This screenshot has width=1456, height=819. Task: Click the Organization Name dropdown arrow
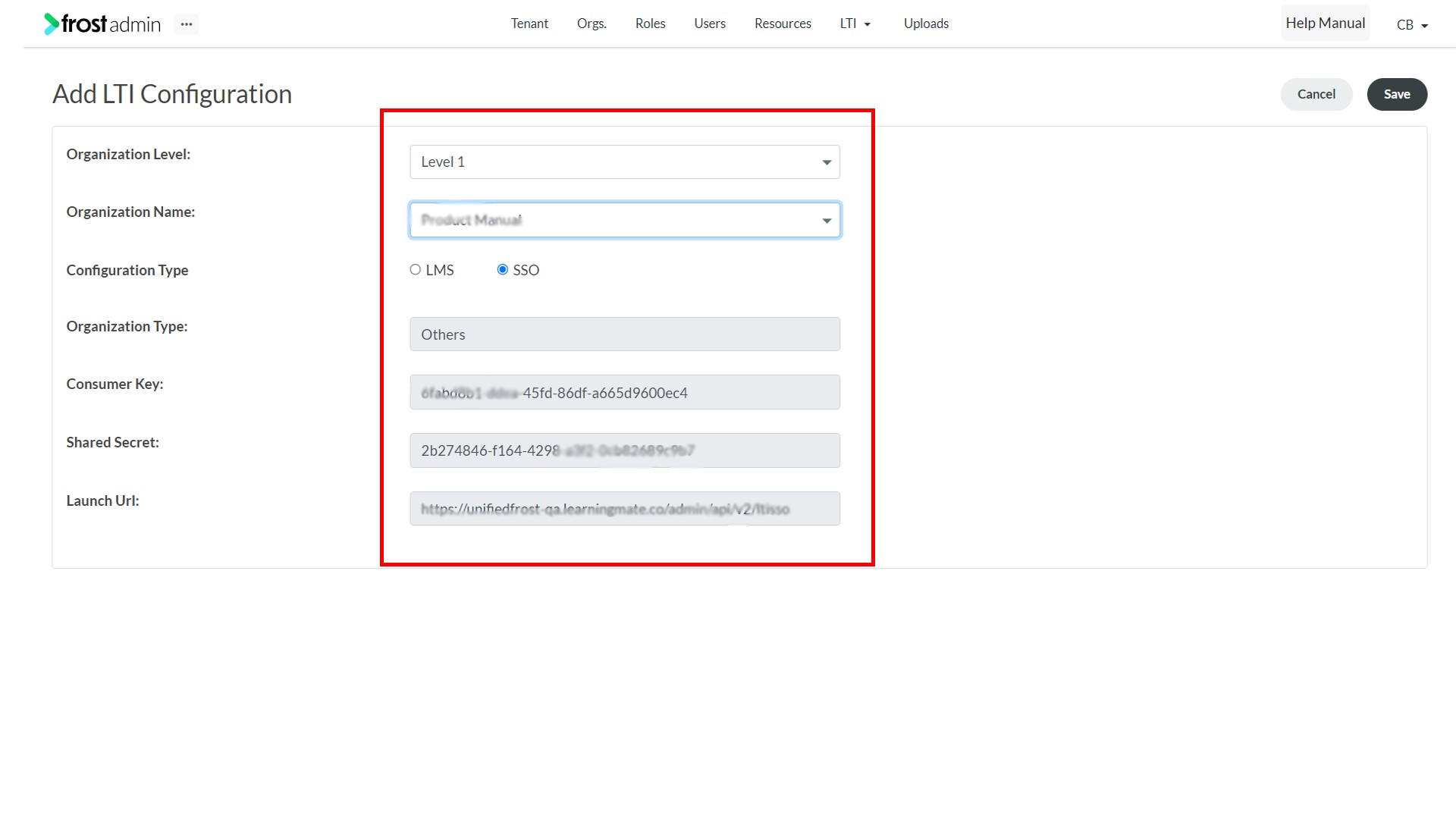click(x=827, y=221)
